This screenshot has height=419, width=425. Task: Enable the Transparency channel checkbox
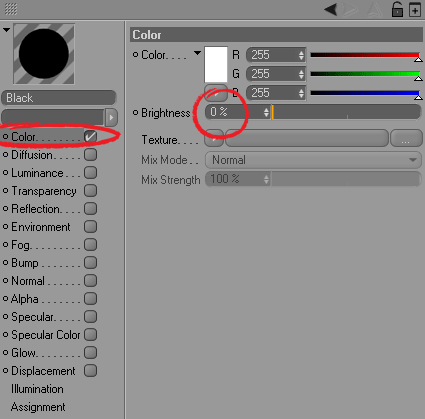pos(90,191)
